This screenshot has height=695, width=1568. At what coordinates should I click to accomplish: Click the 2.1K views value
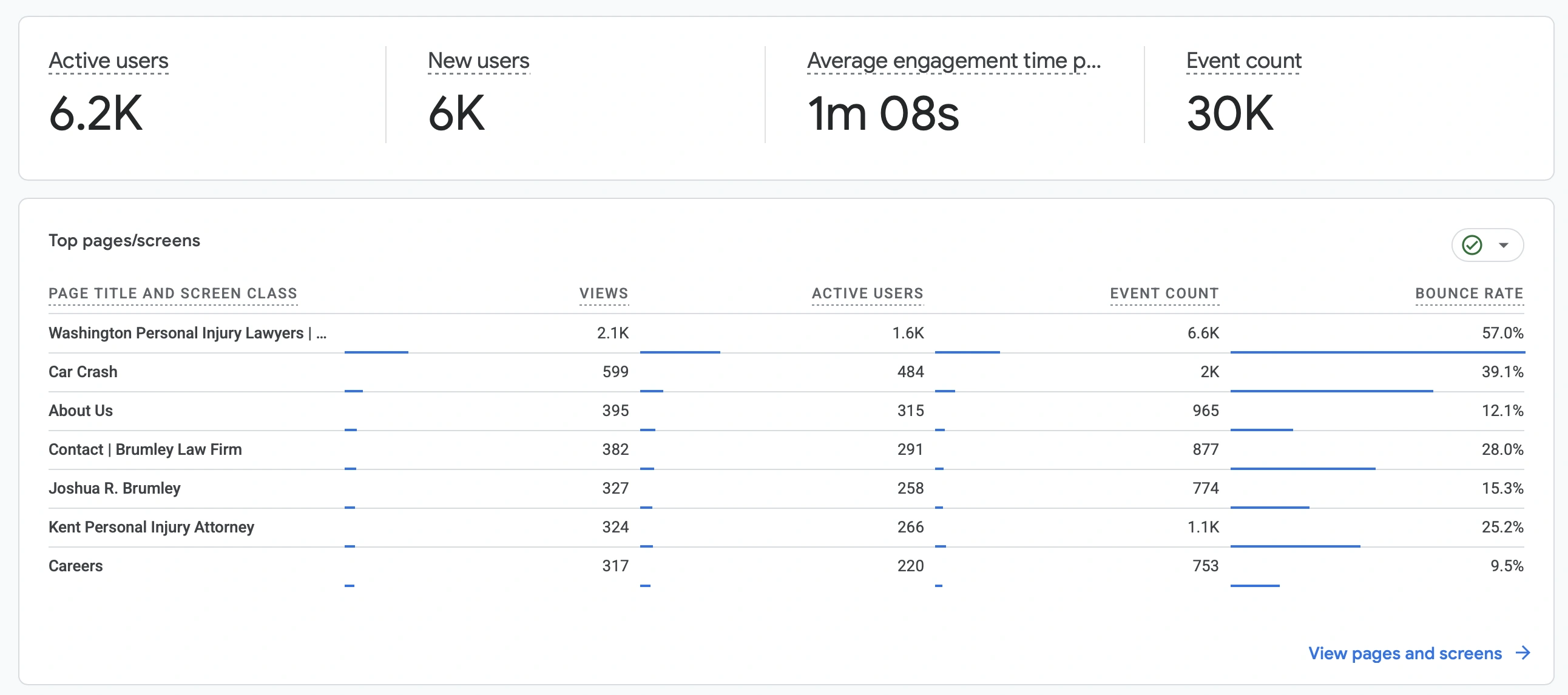(x=612, y=333)
